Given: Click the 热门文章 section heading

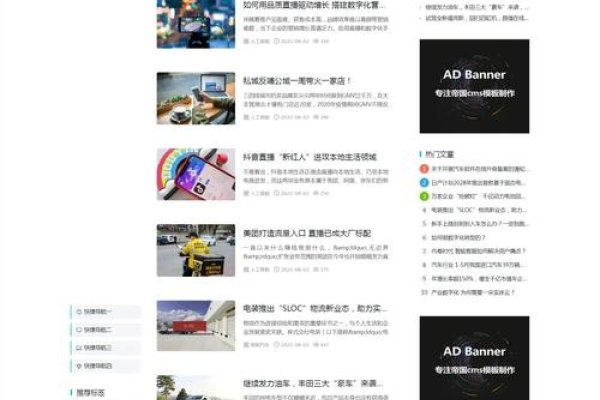Looking at the screenshot, I should click(439, 154).
